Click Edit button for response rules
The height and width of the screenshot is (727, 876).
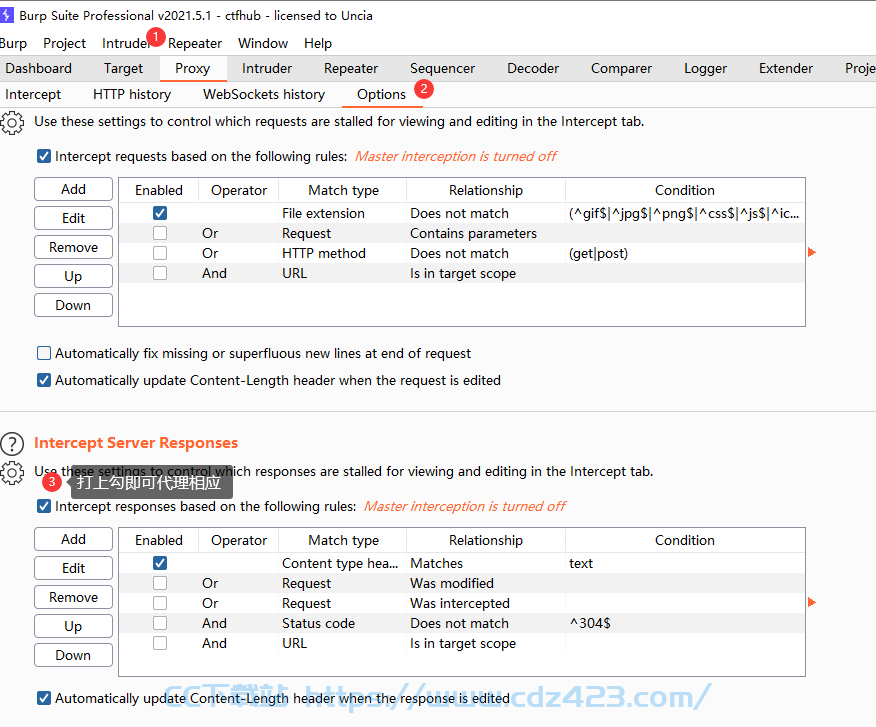pos(73,568)
